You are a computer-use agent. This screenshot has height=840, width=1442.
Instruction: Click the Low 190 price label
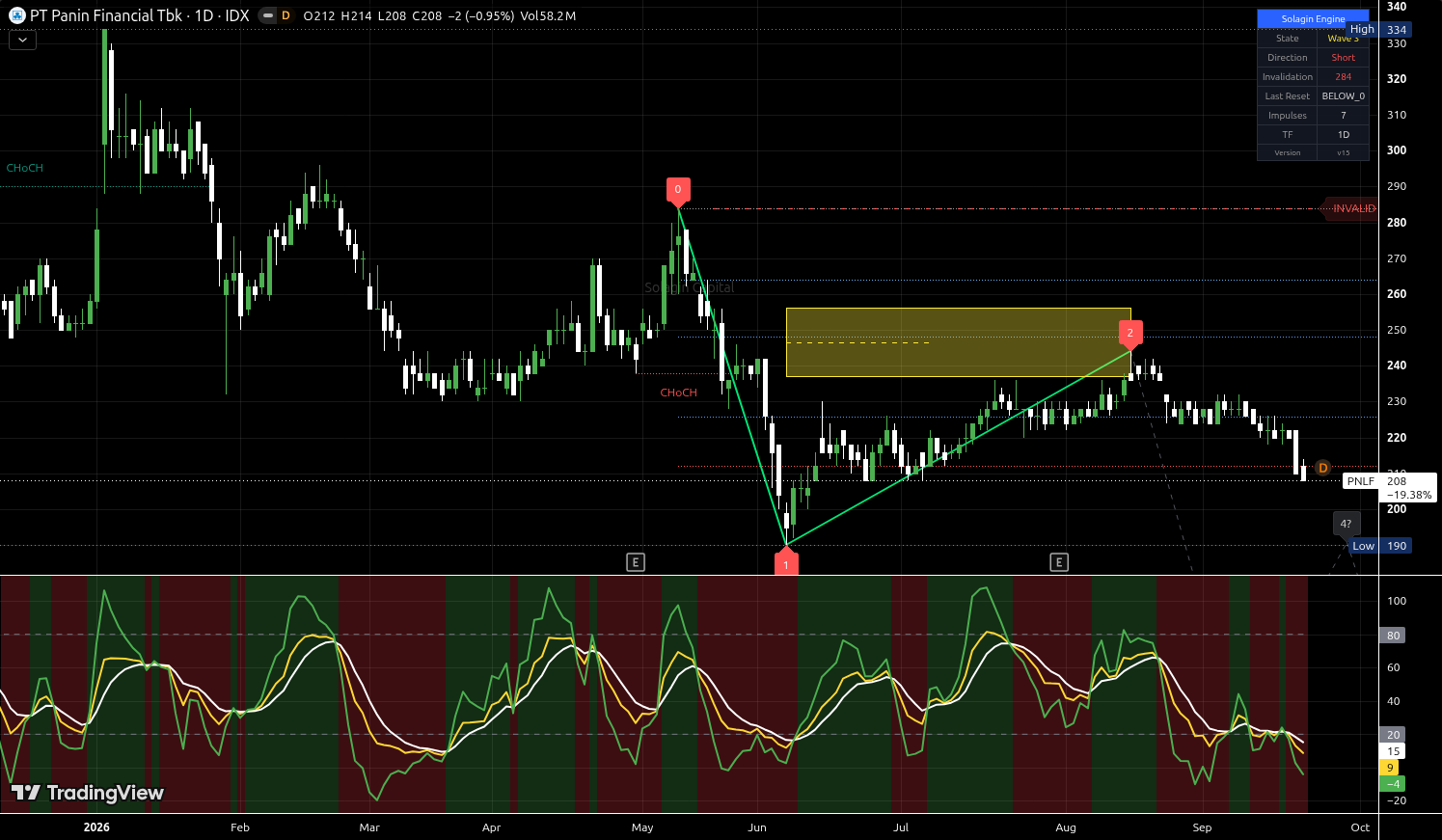click(1380, 546)
